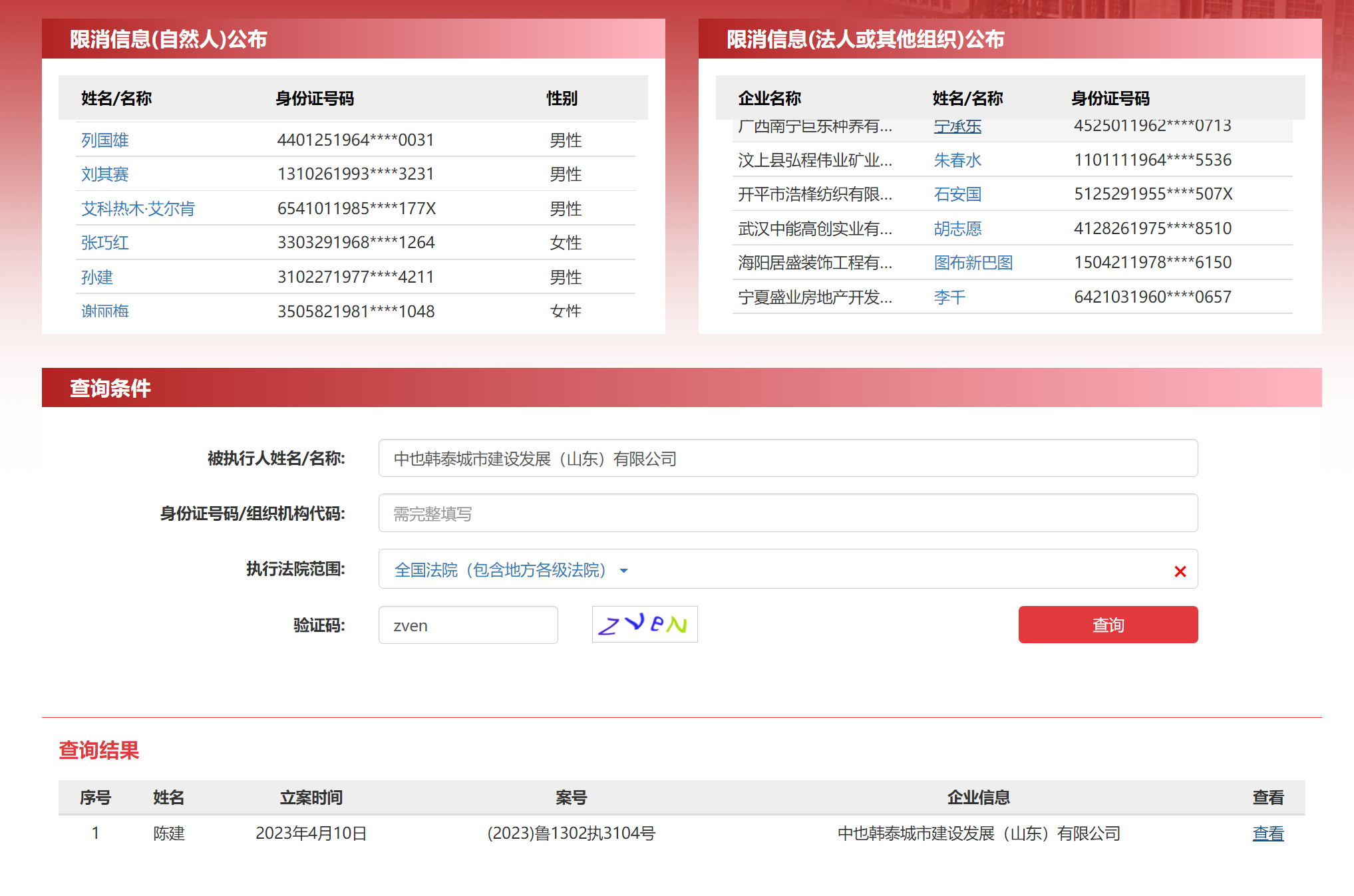
Task: Select company 武汉中能高创实业有...
Action: point(815,229)
